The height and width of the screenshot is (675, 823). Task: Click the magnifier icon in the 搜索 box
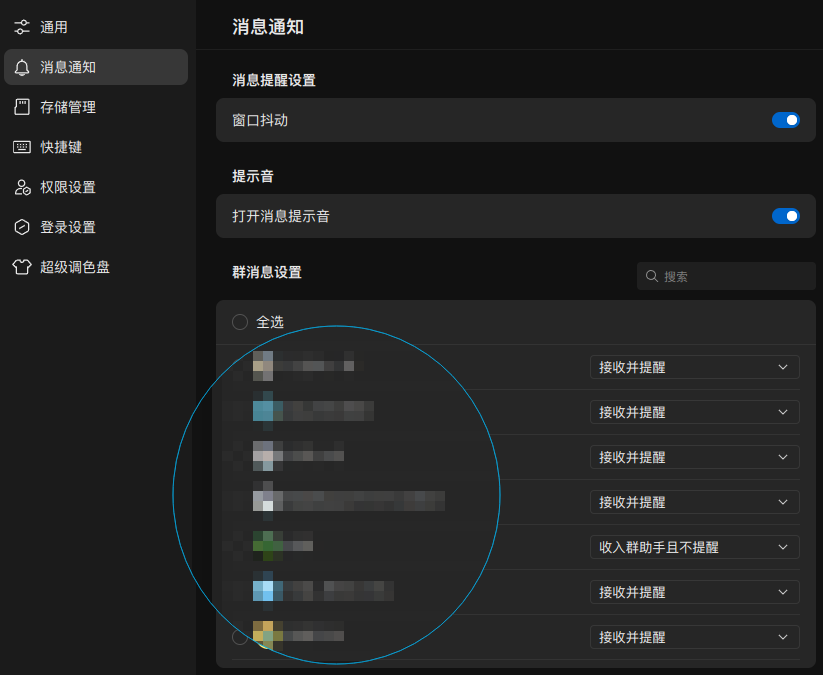[x=651, y=276]
